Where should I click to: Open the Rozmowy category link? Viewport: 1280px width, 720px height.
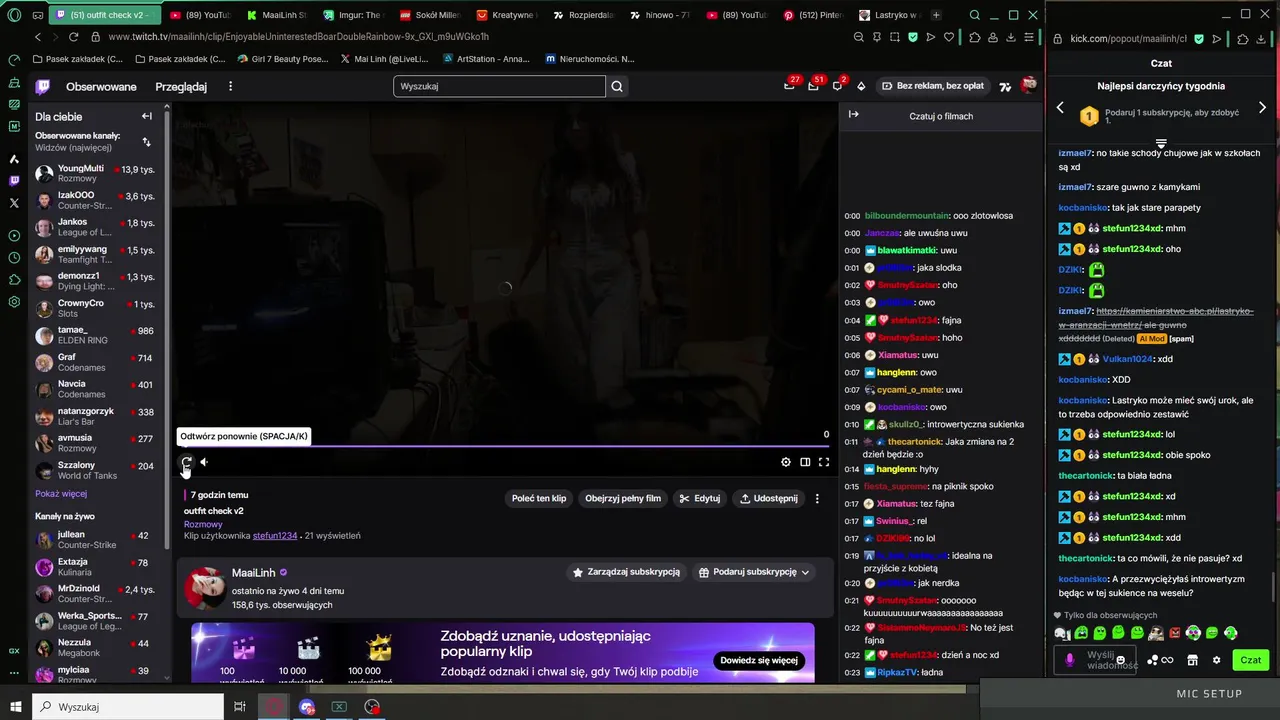pos(203,524)
